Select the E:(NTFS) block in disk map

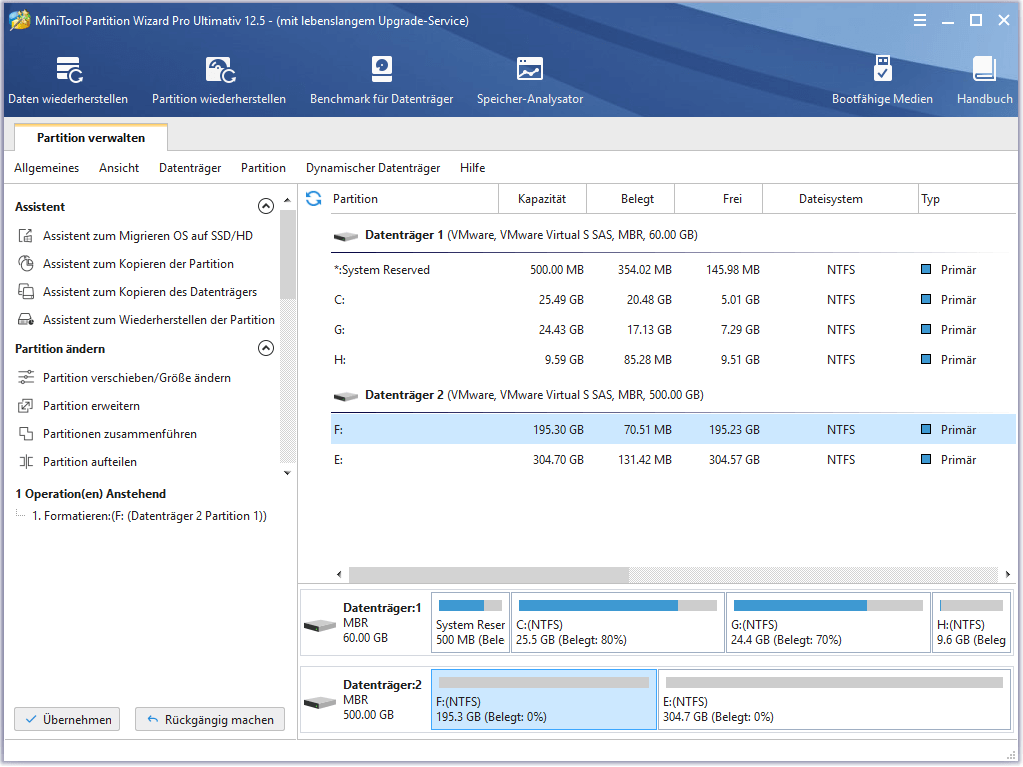[834, 699]
